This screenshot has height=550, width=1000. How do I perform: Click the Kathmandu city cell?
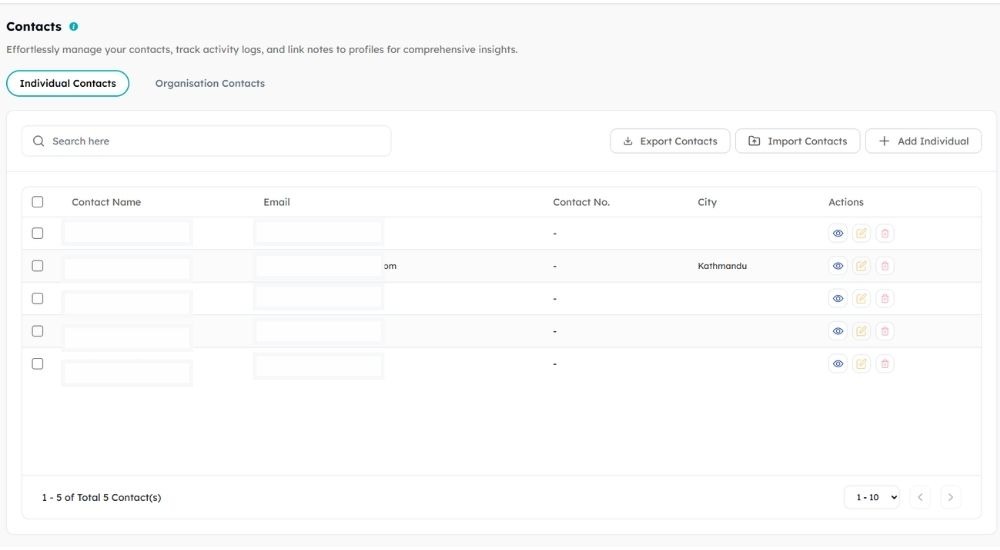(x=722, y=266)
